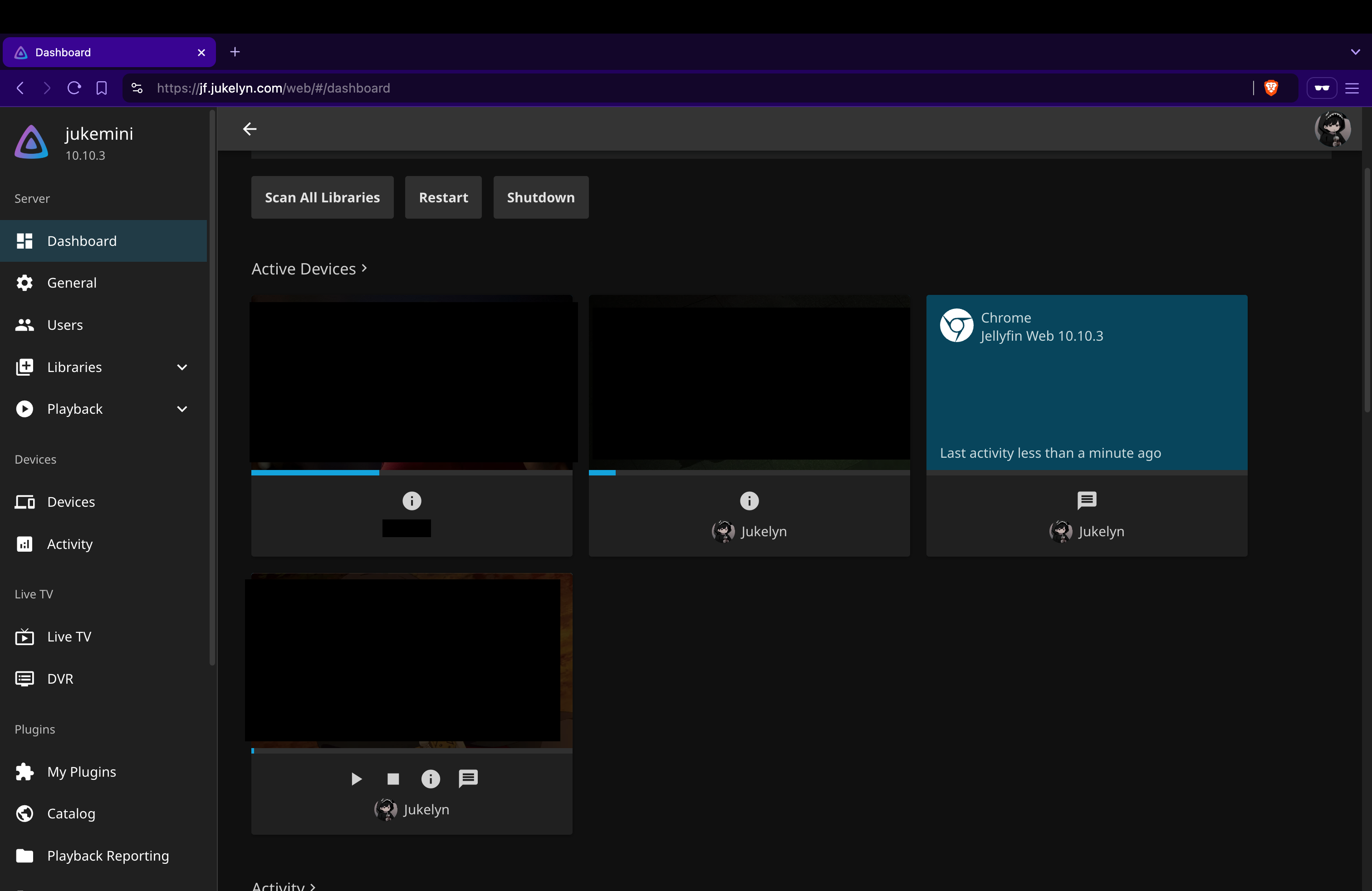Click the Restart server button
The height and width of the screenshot is (891, 1372).
(x=443, y=198)
